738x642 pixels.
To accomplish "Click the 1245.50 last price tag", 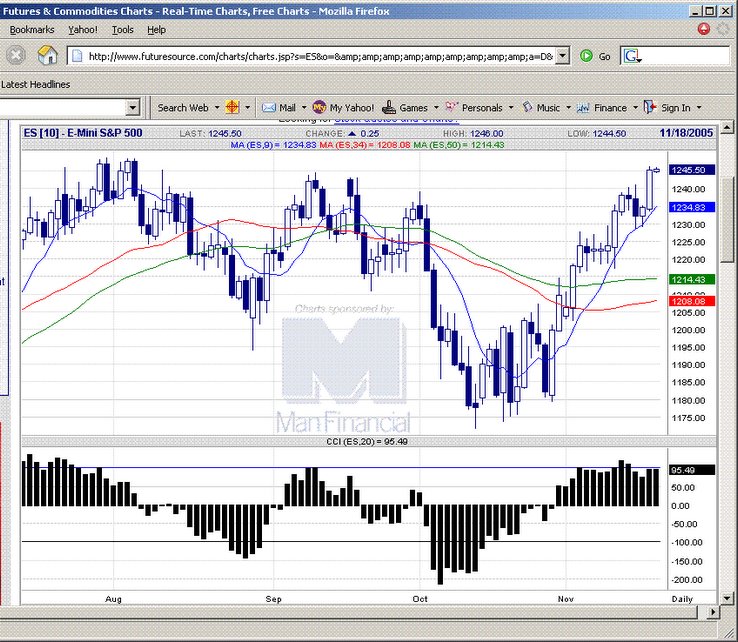I will point(692,170).
